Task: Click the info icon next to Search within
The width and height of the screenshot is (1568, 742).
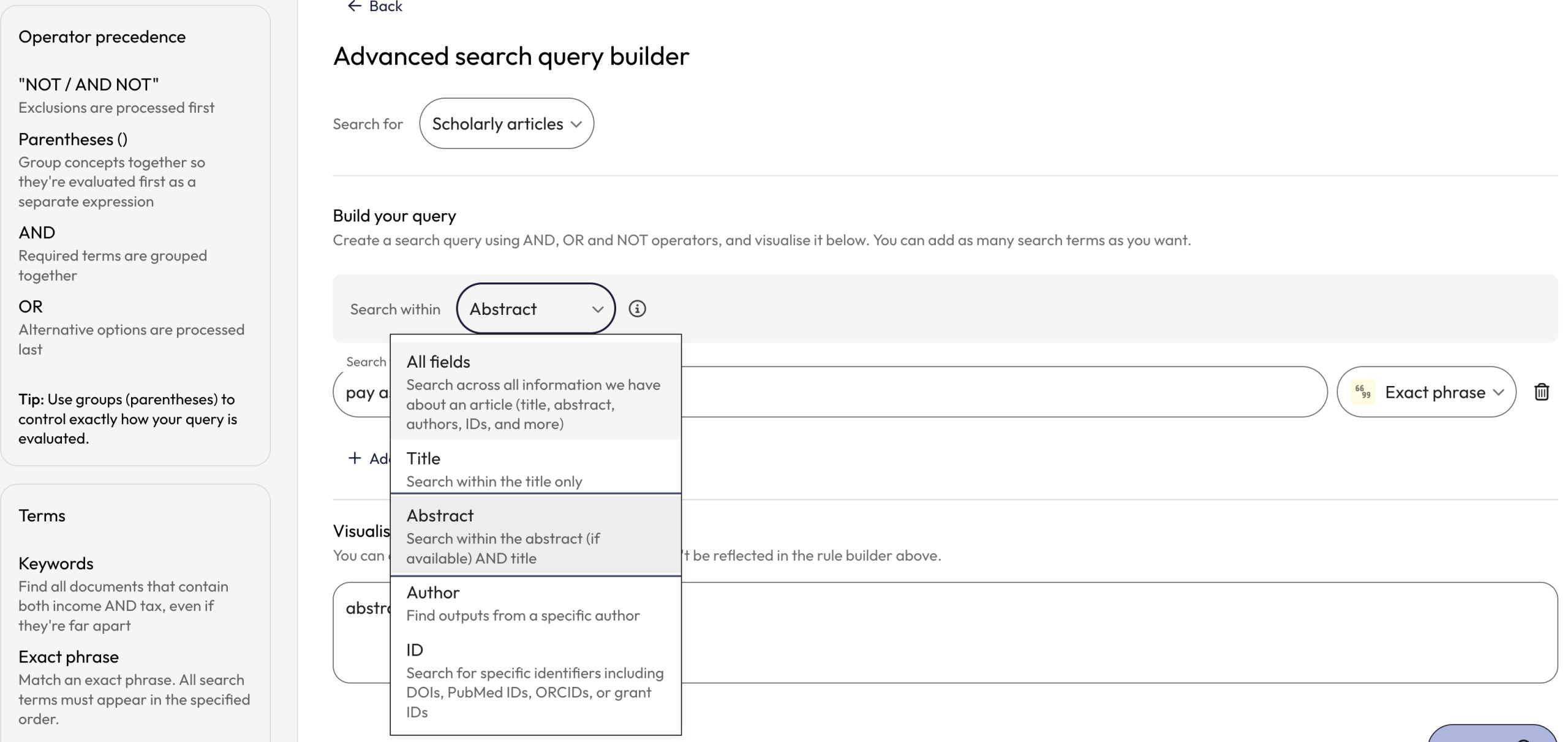Action: pyautogui.click(x=637, y=309)
